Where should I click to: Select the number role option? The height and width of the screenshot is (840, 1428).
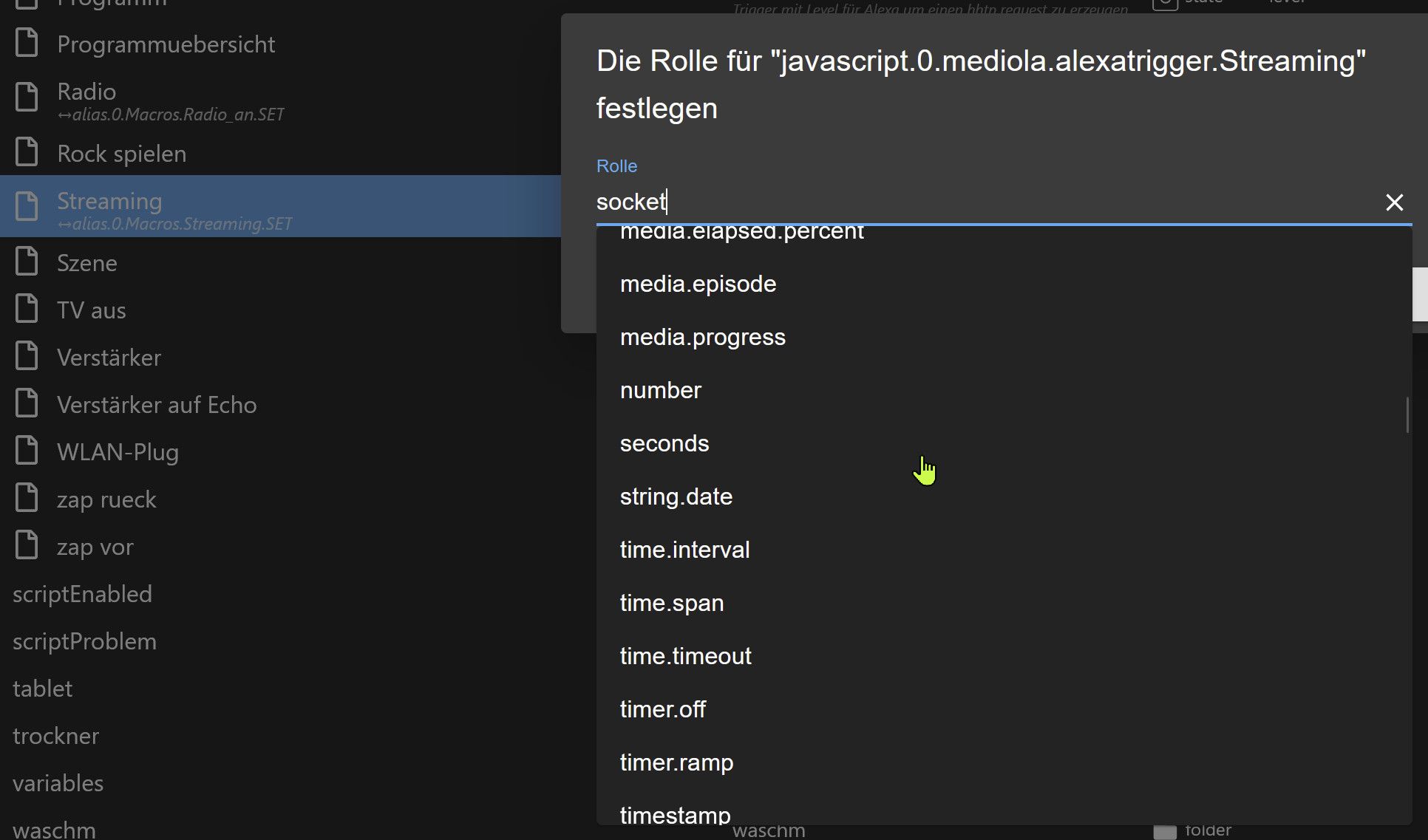tap(660, 391)
